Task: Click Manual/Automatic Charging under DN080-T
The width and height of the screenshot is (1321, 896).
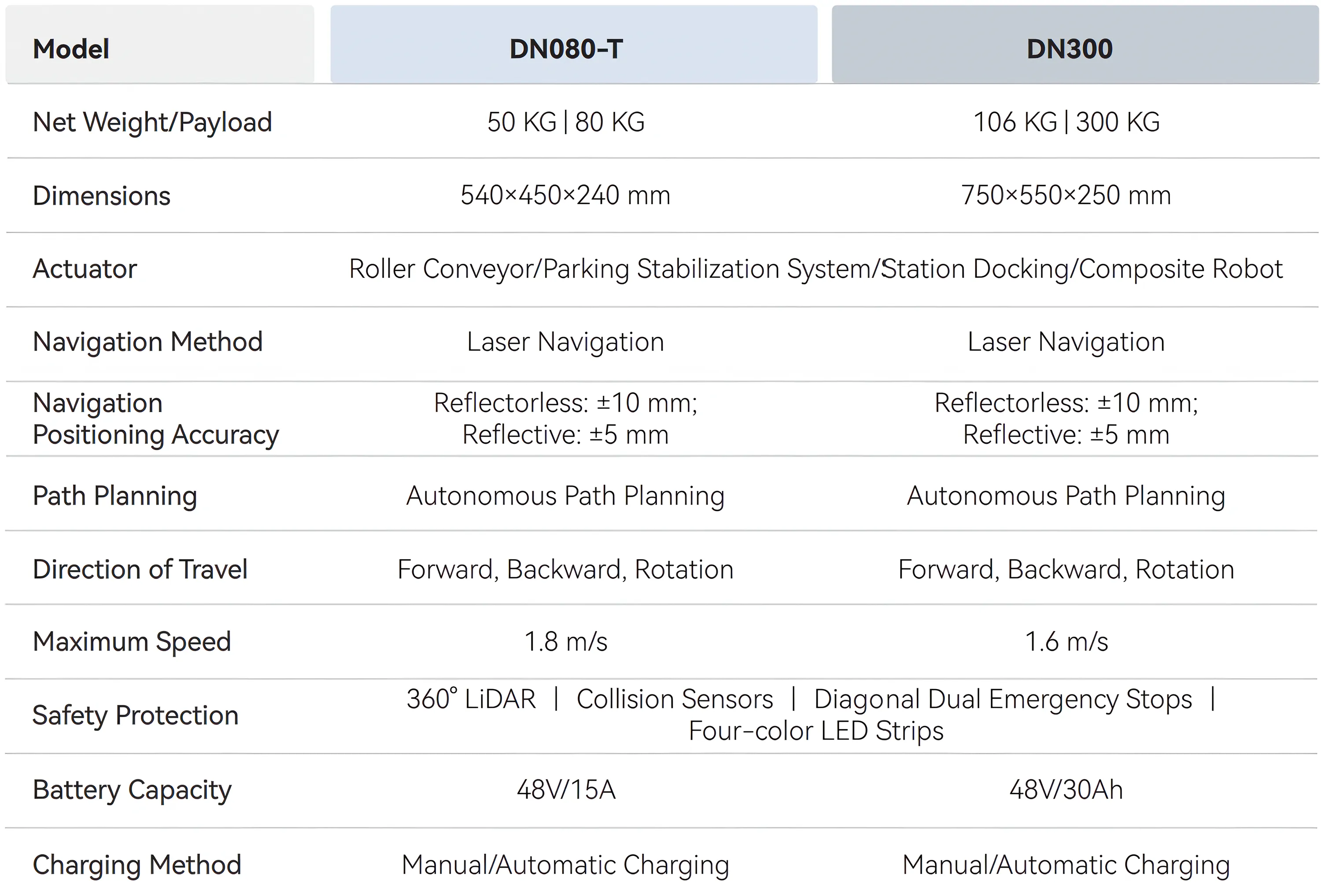Action: [x=565, y=866]
